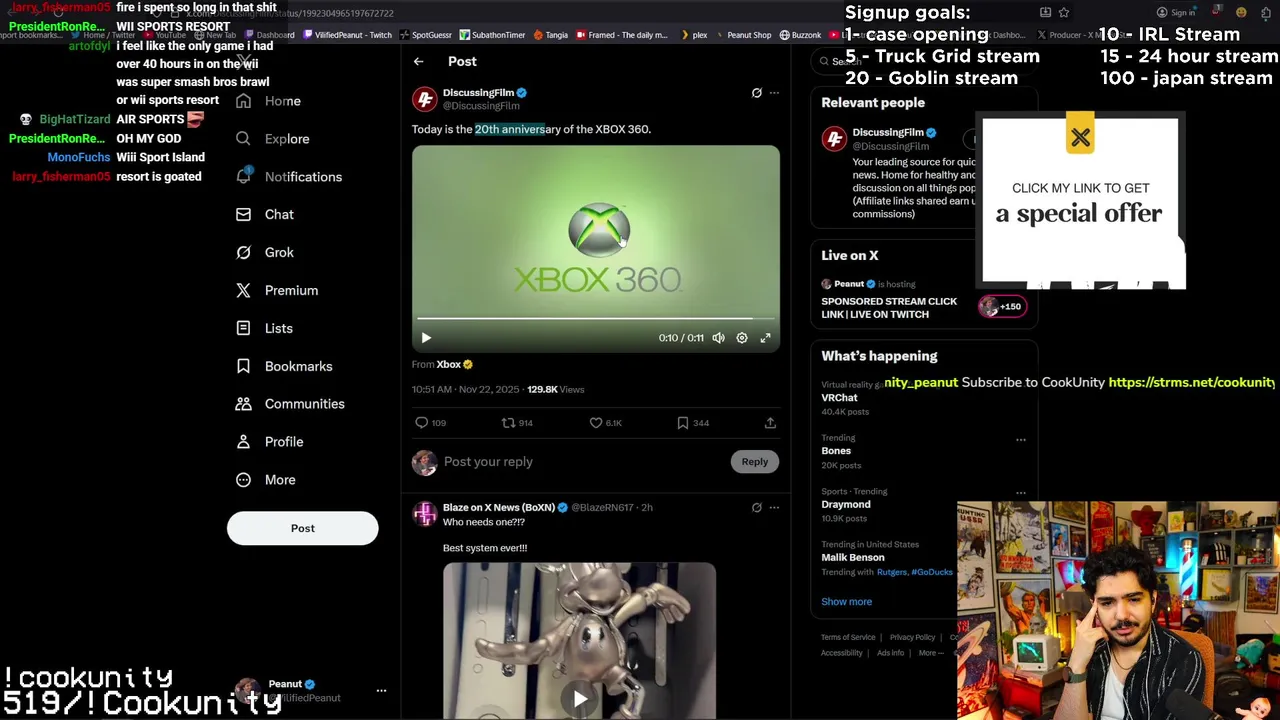Click the large Post button in the sidebar

point(302,528)
